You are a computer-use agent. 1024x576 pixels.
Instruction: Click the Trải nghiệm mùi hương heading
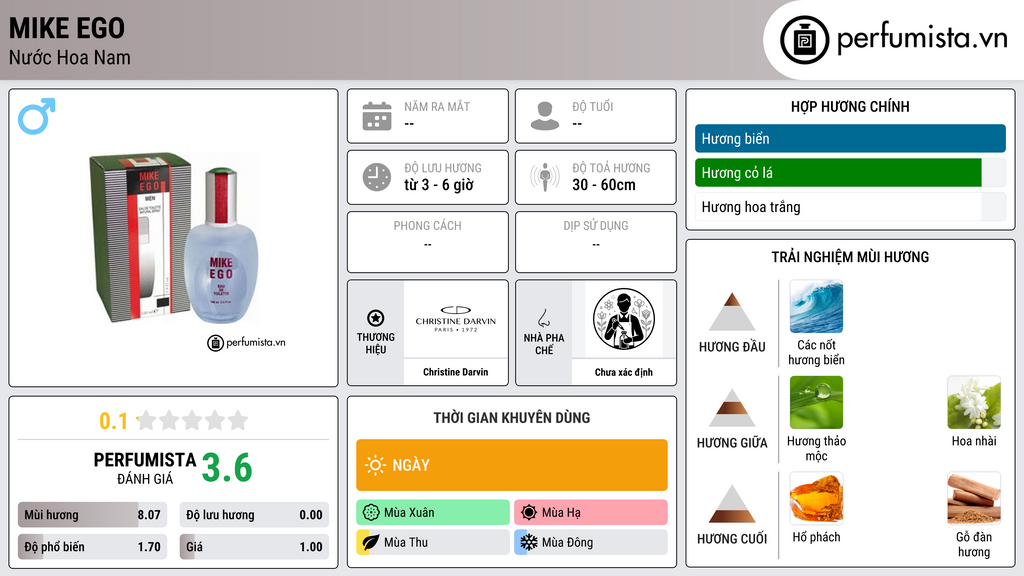(x=850, y=257)
